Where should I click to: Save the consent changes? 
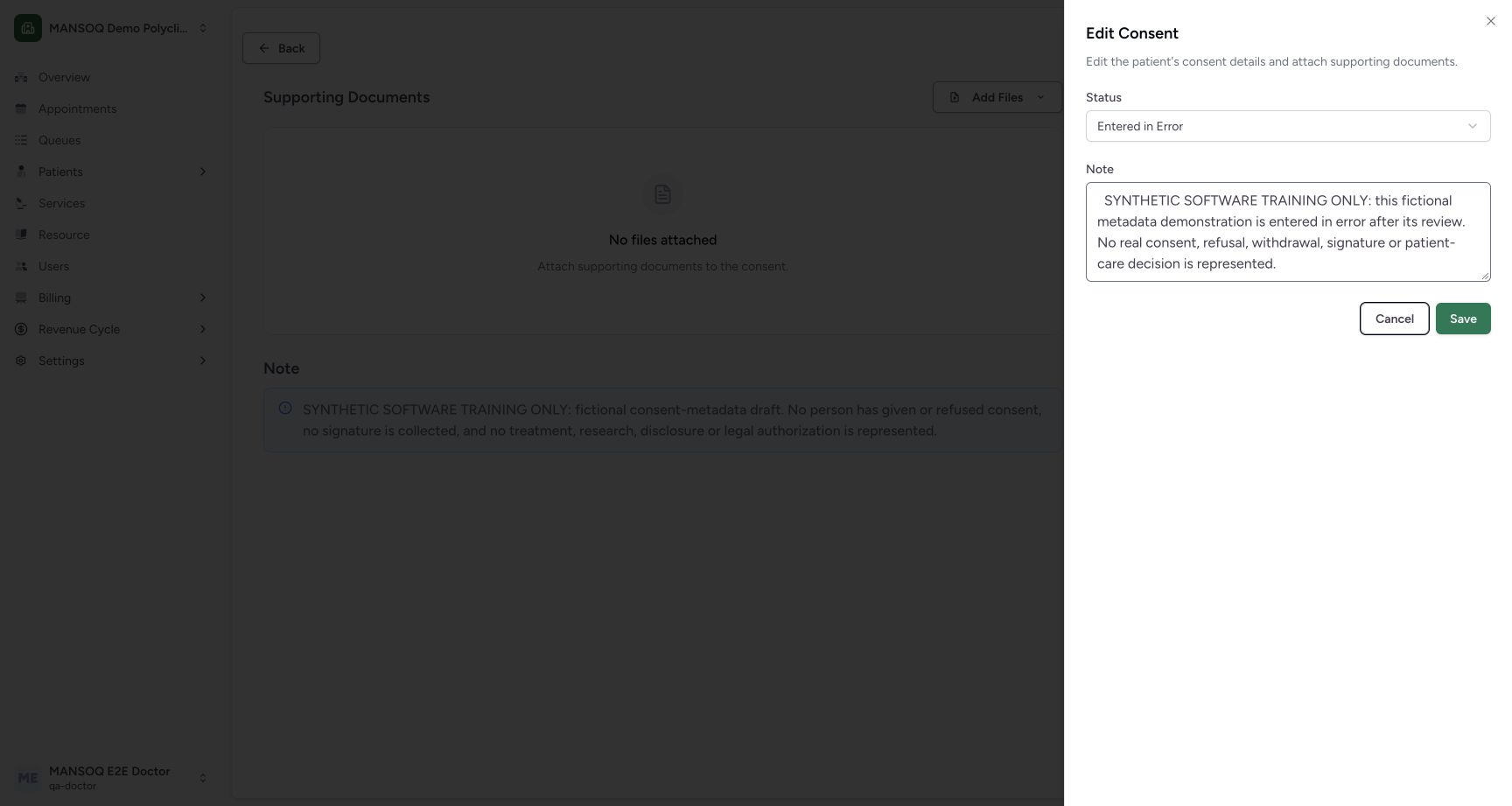click(1463, 319)
